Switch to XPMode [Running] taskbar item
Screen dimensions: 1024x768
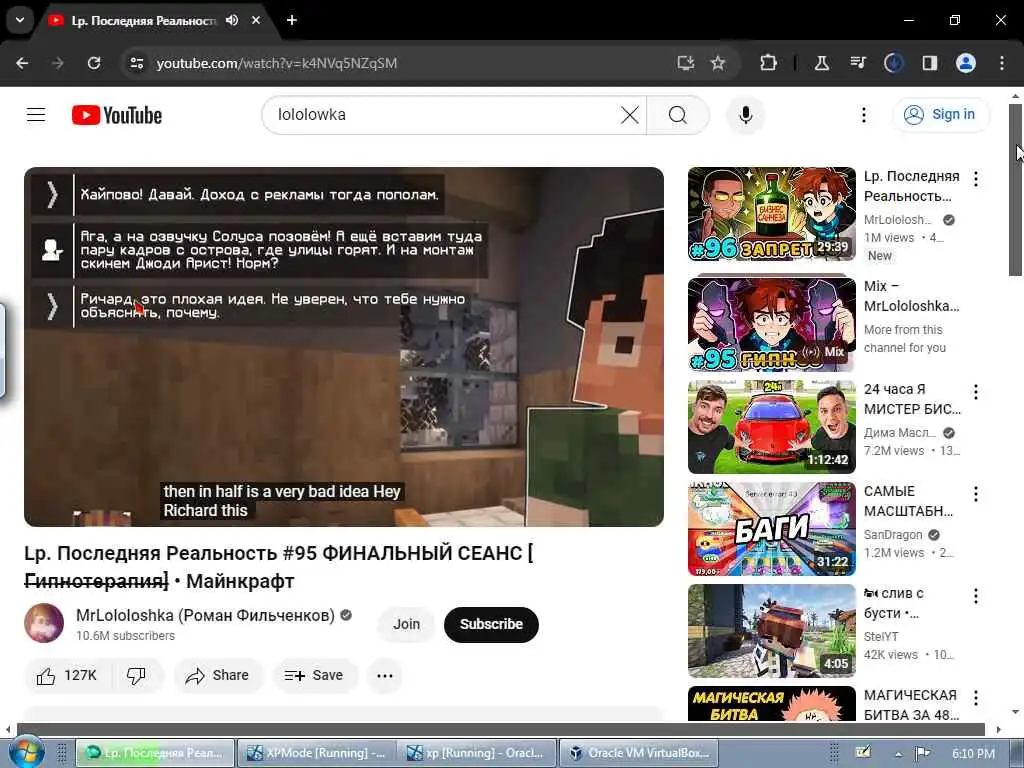pyautogui.click(x=316, y=753)
